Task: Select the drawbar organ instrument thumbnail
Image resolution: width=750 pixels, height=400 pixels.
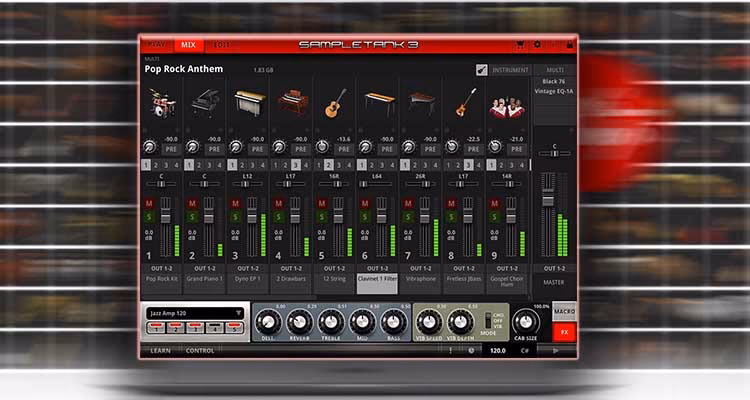Action: 292,103
